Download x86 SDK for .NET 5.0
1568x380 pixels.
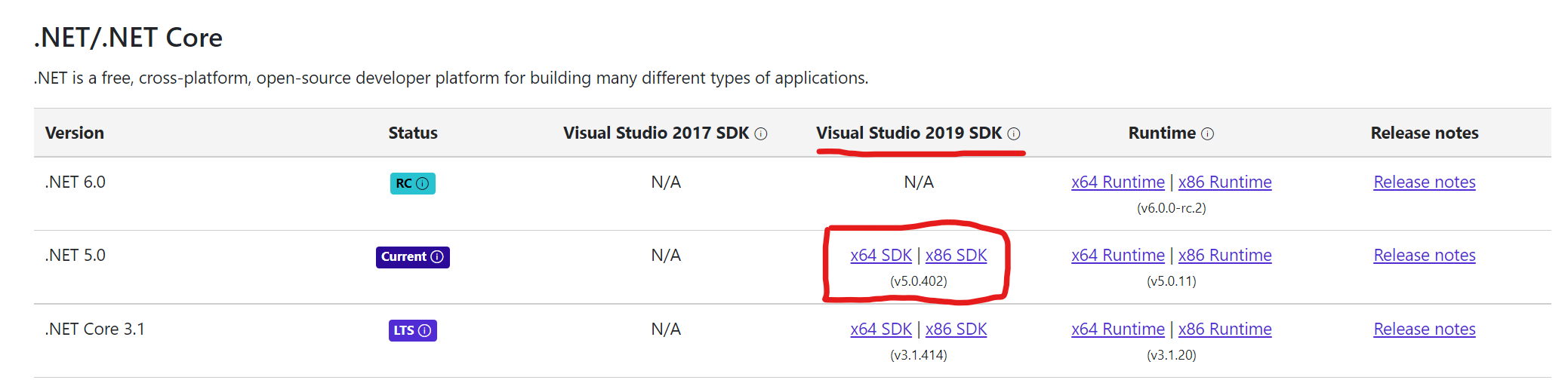click(x=956, y=255)
